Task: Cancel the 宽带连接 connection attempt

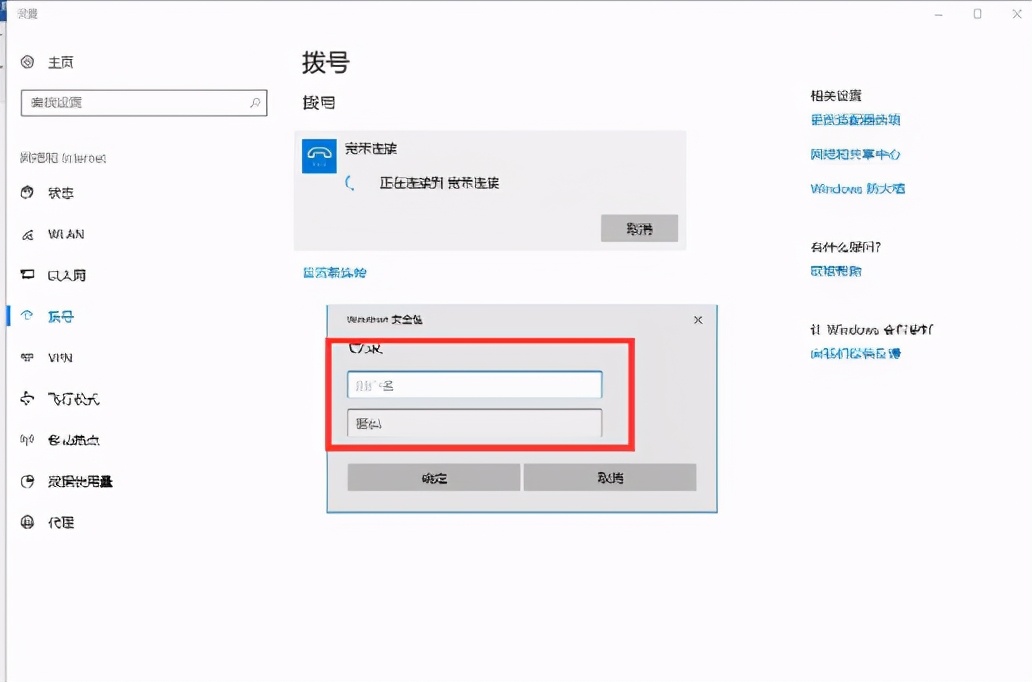Action: tap(639, 228)
